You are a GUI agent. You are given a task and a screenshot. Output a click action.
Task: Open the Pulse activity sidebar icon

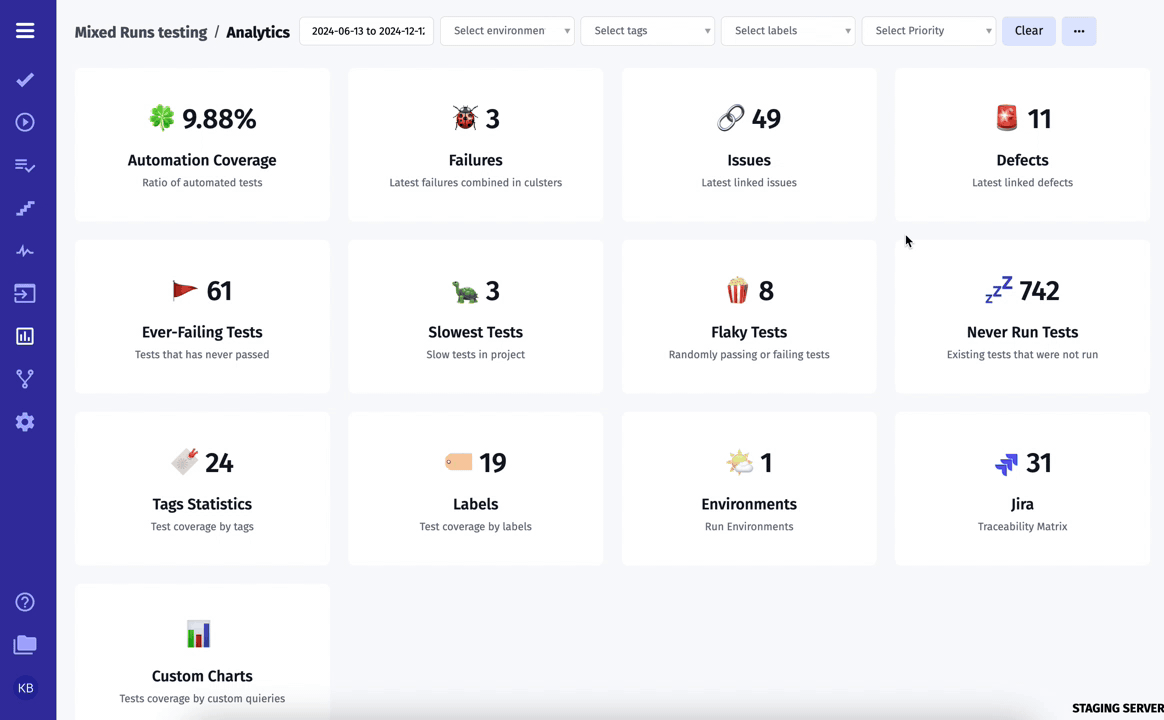[25, 251]
